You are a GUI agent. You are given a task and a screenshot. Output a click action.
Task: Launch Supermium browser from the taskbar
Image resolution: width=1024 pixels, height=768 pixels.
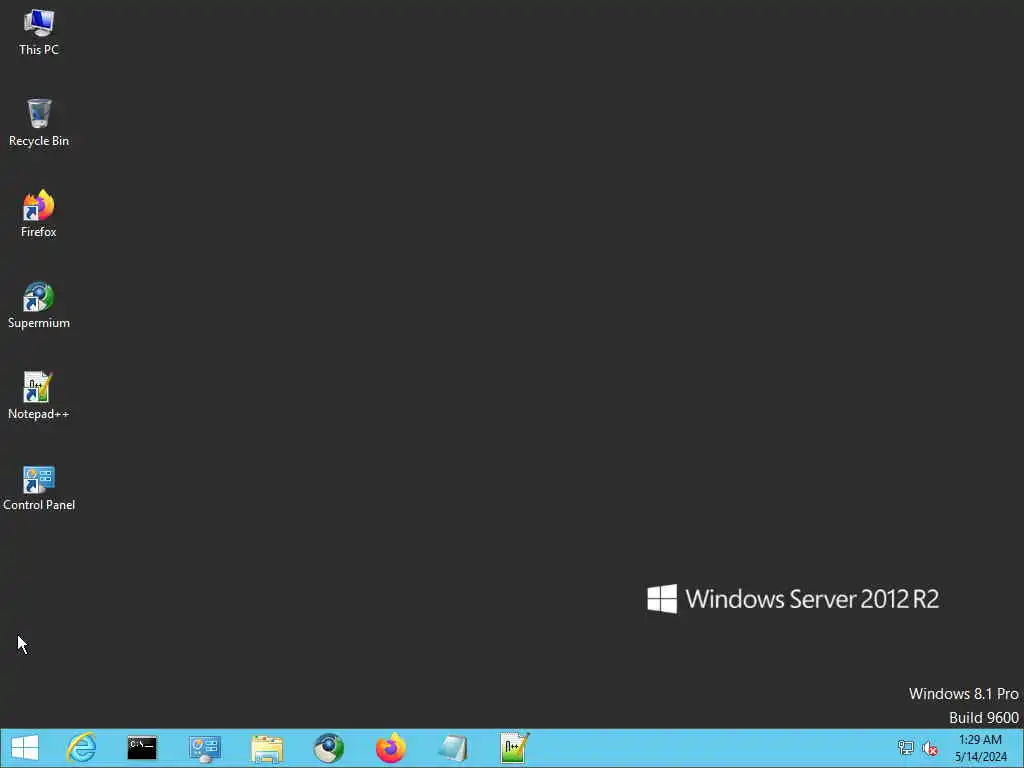328,748
